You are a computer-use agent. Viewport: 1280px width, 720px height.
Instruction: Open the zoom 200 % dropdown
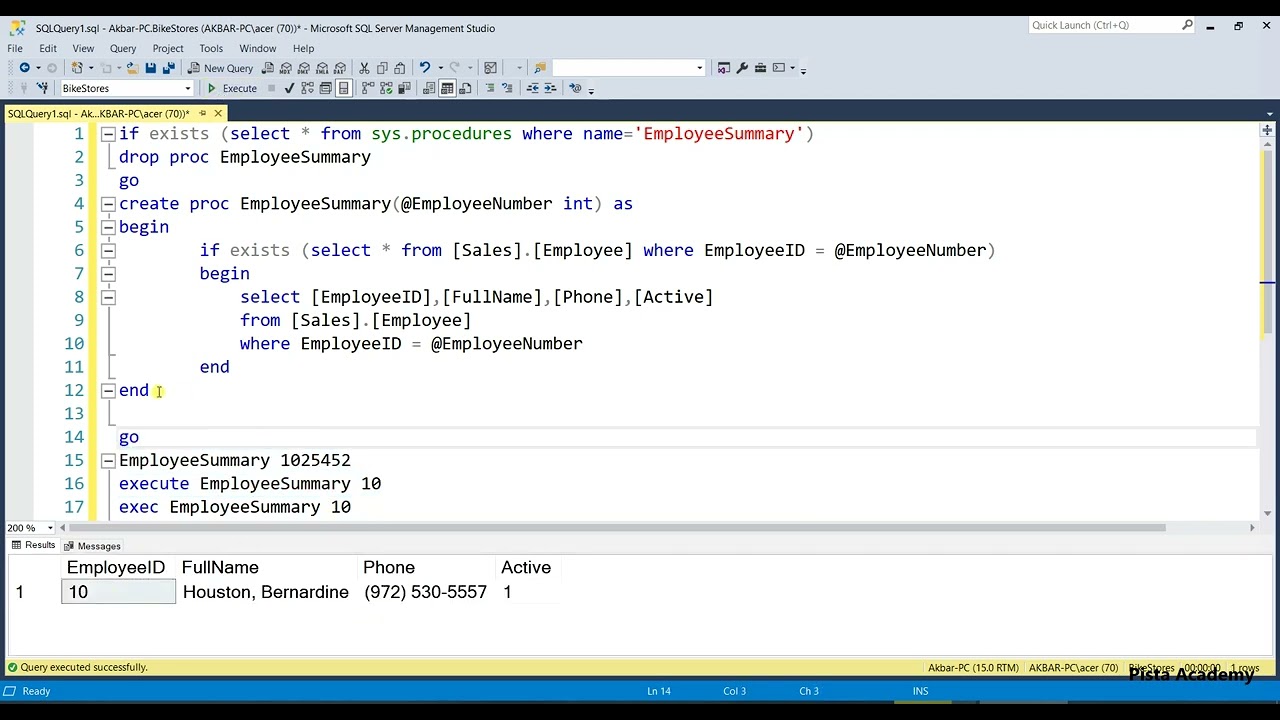click(x=50, y=528)
